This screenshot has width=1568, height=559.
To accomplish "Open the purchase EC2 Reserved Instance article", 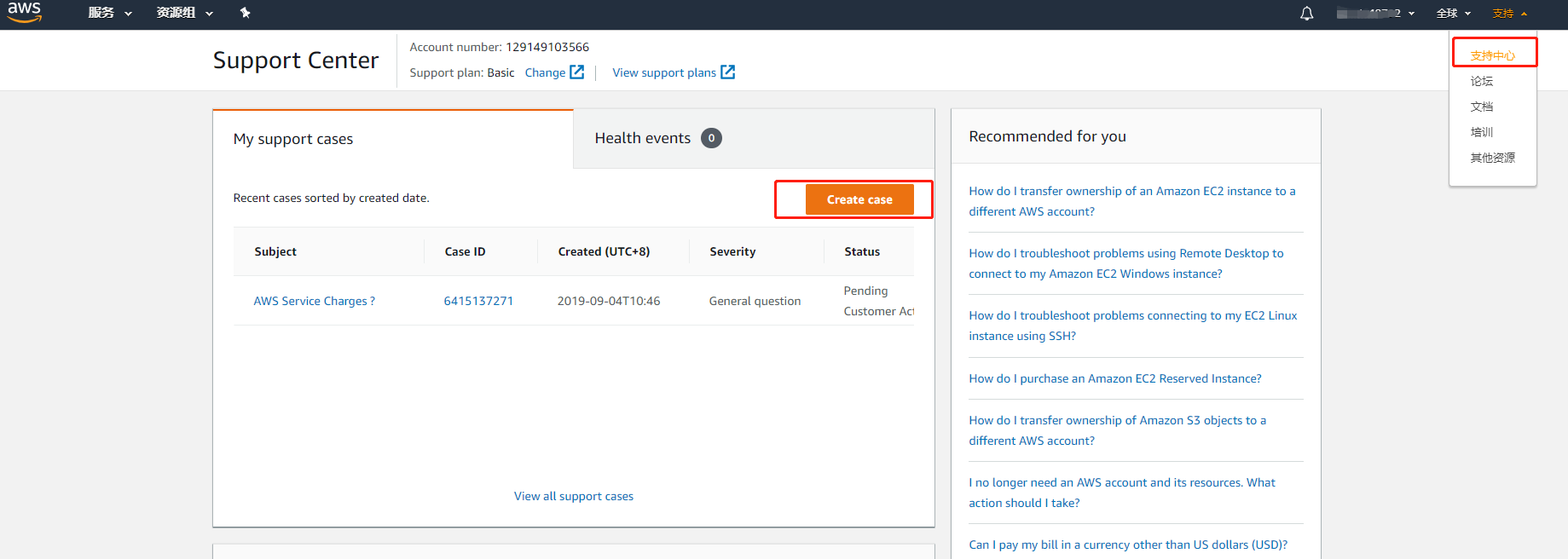I will click(1115, 378).
